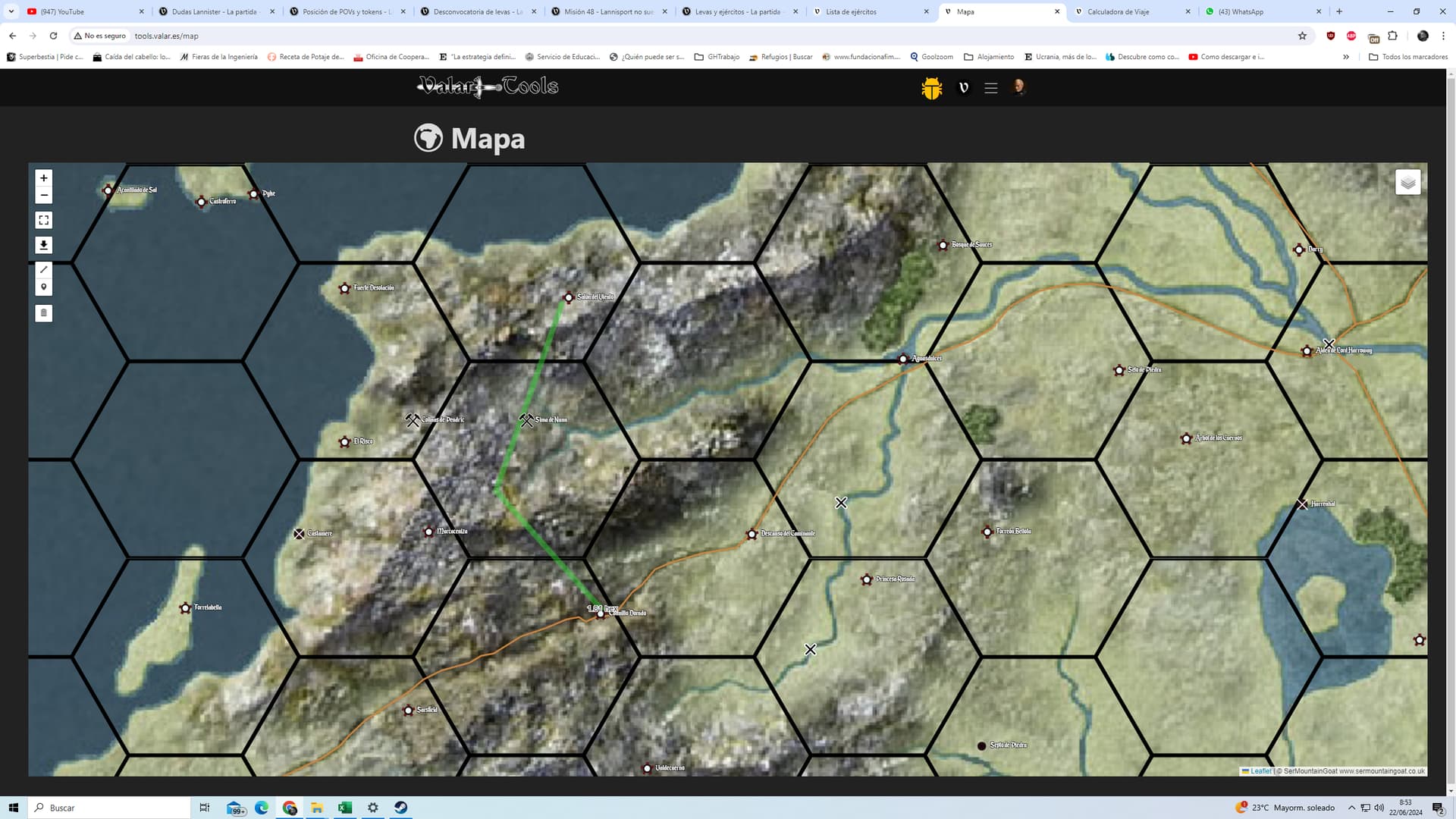
Task: Enter fullscreen map view
Action: [44, 220]
